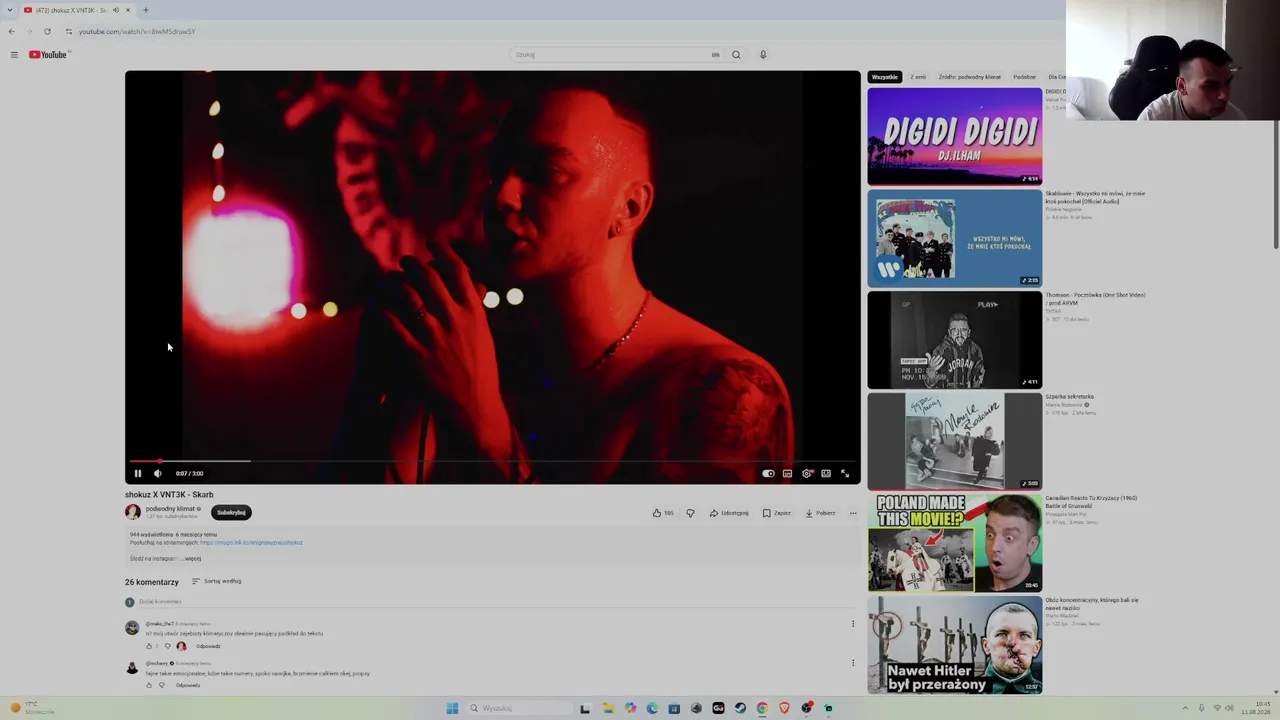Select the Wszystkie filter chip
Image resolution: width=1280 pixels, height=720 pixels.
click(x=885, y=77)
